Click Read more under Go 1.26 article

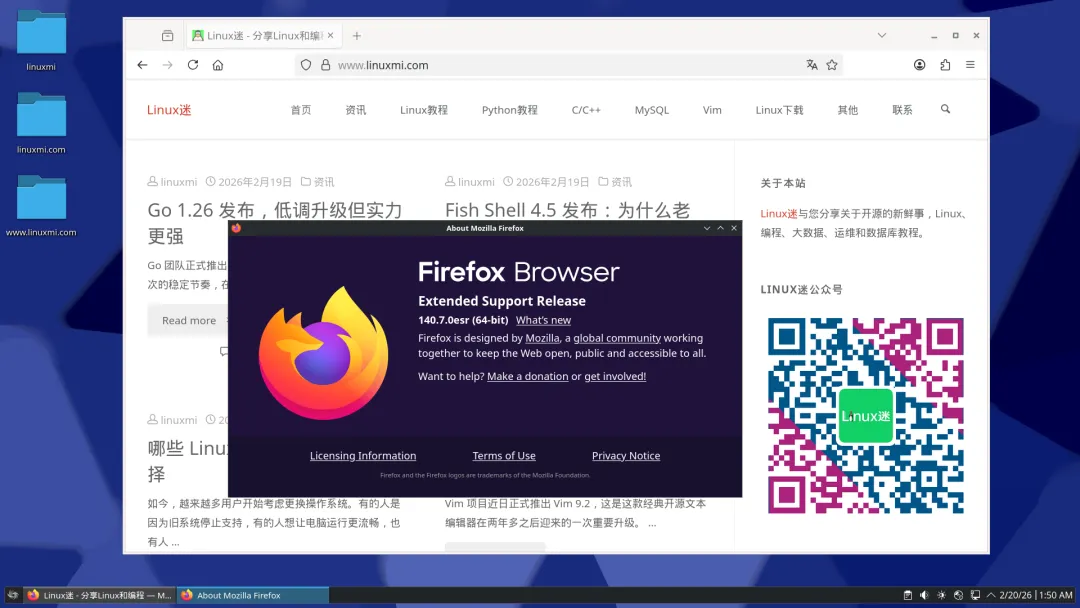tap(188, 320)
